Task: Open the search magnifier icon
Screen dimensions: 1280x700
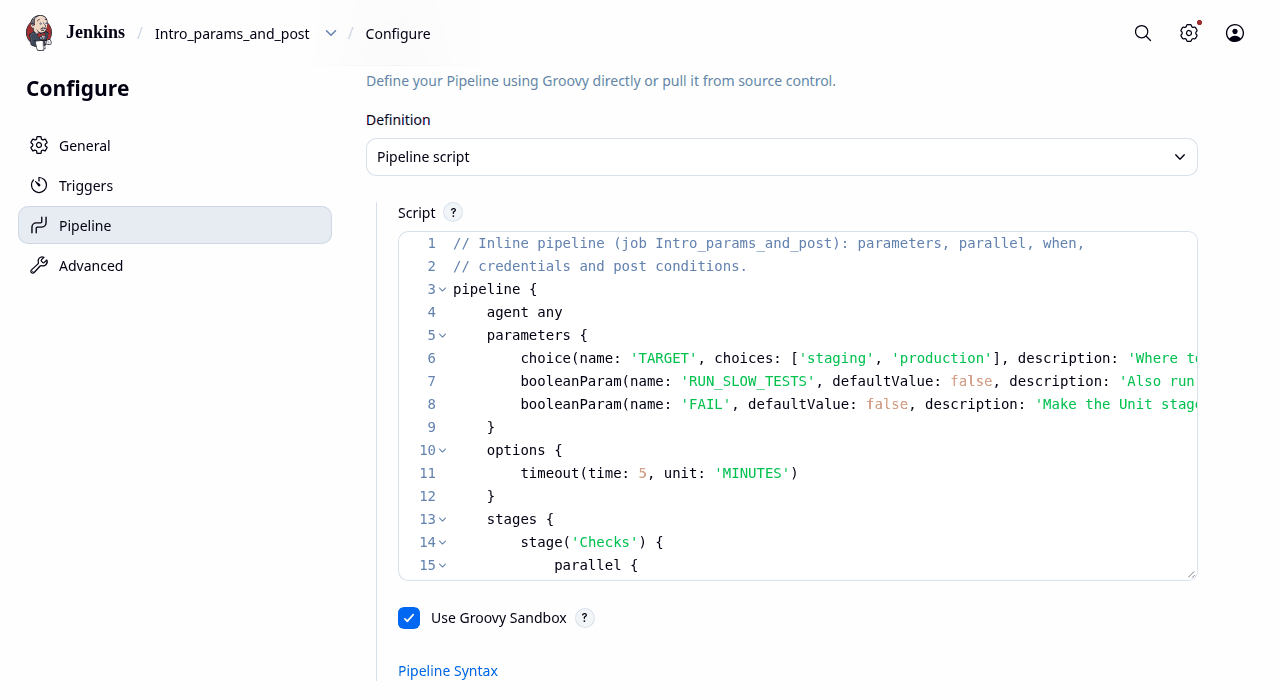Action: tap(1143, 33)
